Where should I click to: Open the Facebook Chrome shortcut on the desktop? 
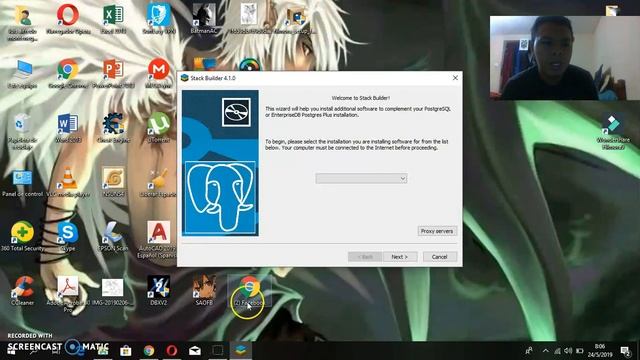click(x=249, y=291)
